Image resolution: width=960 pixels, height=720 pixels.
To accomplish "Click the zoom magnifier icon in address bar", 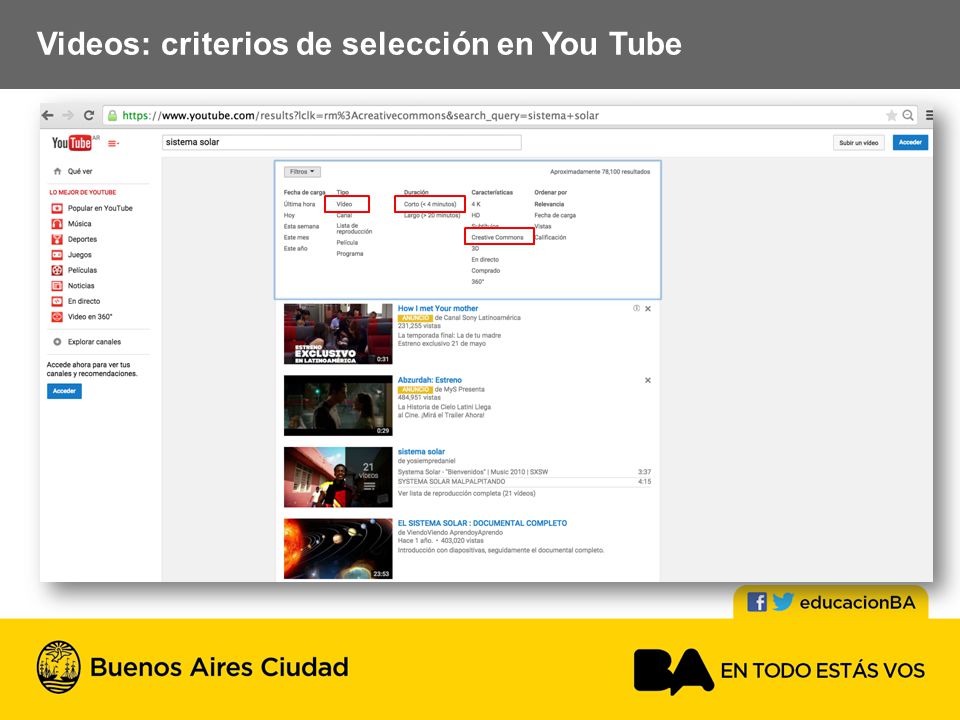I will (x=908, y=115).
